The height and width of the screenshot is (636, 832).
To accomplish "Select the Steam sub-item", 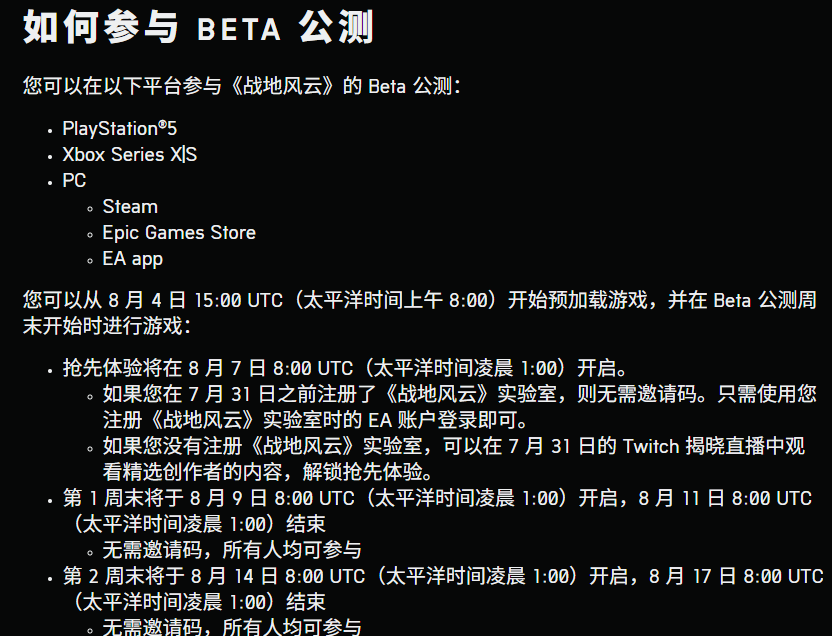I will pyautogui.click(x=130, y=206).
